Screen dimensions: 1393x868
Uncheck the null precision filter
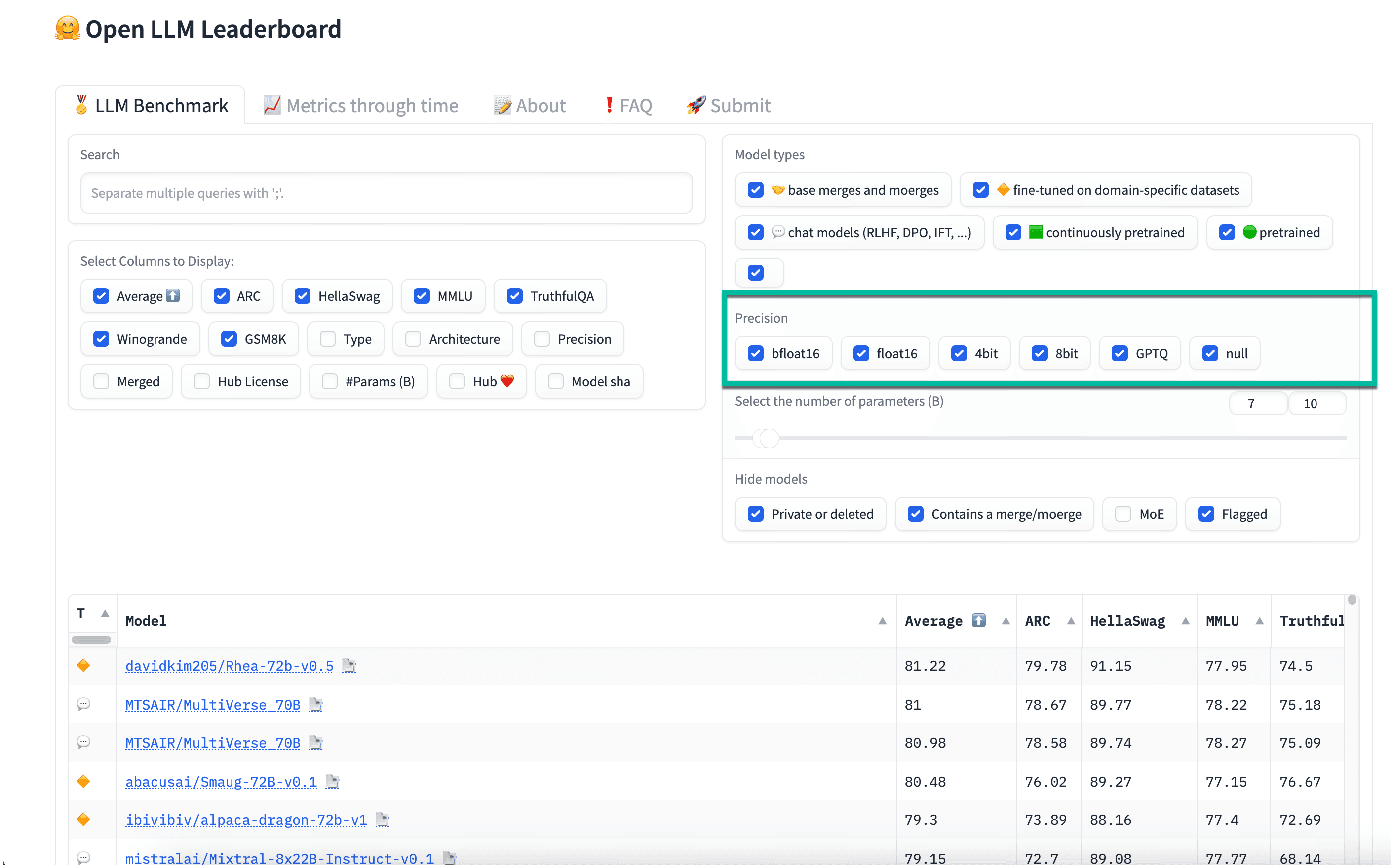click(1211, 353)
